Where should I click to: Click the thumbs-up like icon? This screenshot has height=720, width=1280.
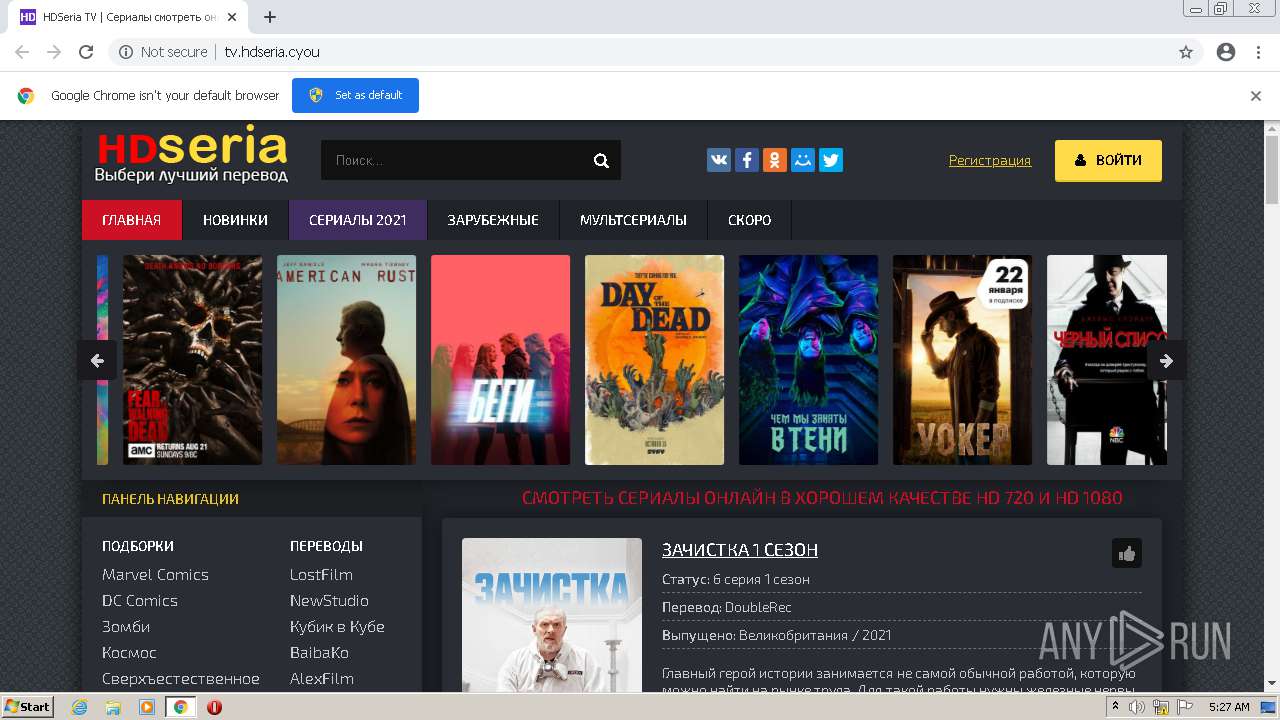click(x=1127, y=553)
